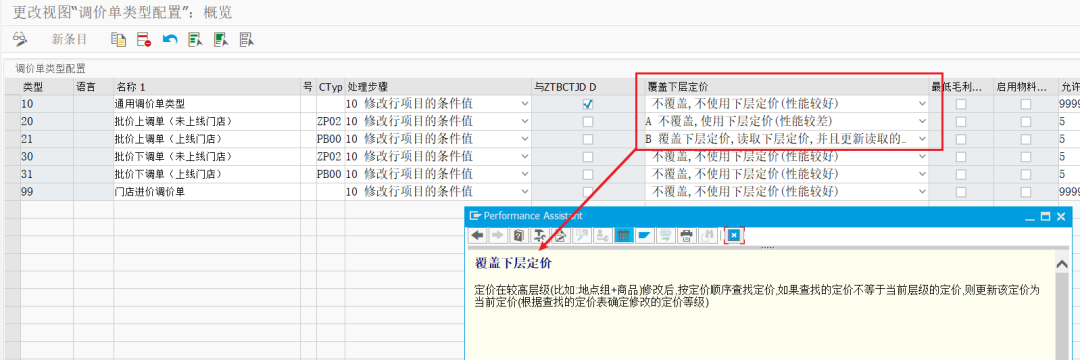Select row selector for type 10 row

(12, 104)
